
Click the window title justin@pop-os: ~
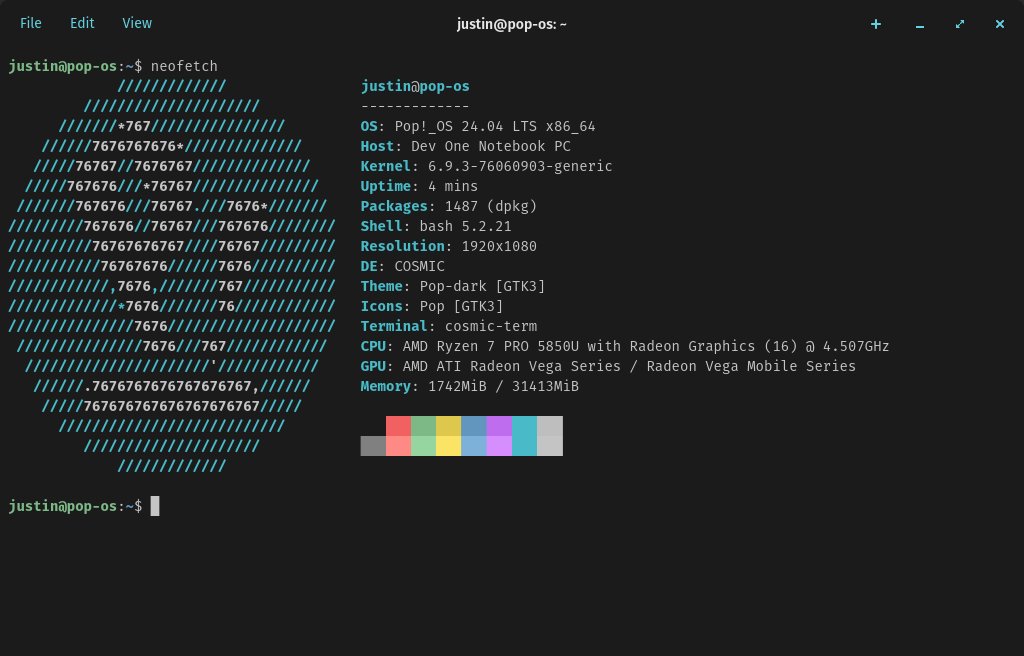click(x=511, y=24)
